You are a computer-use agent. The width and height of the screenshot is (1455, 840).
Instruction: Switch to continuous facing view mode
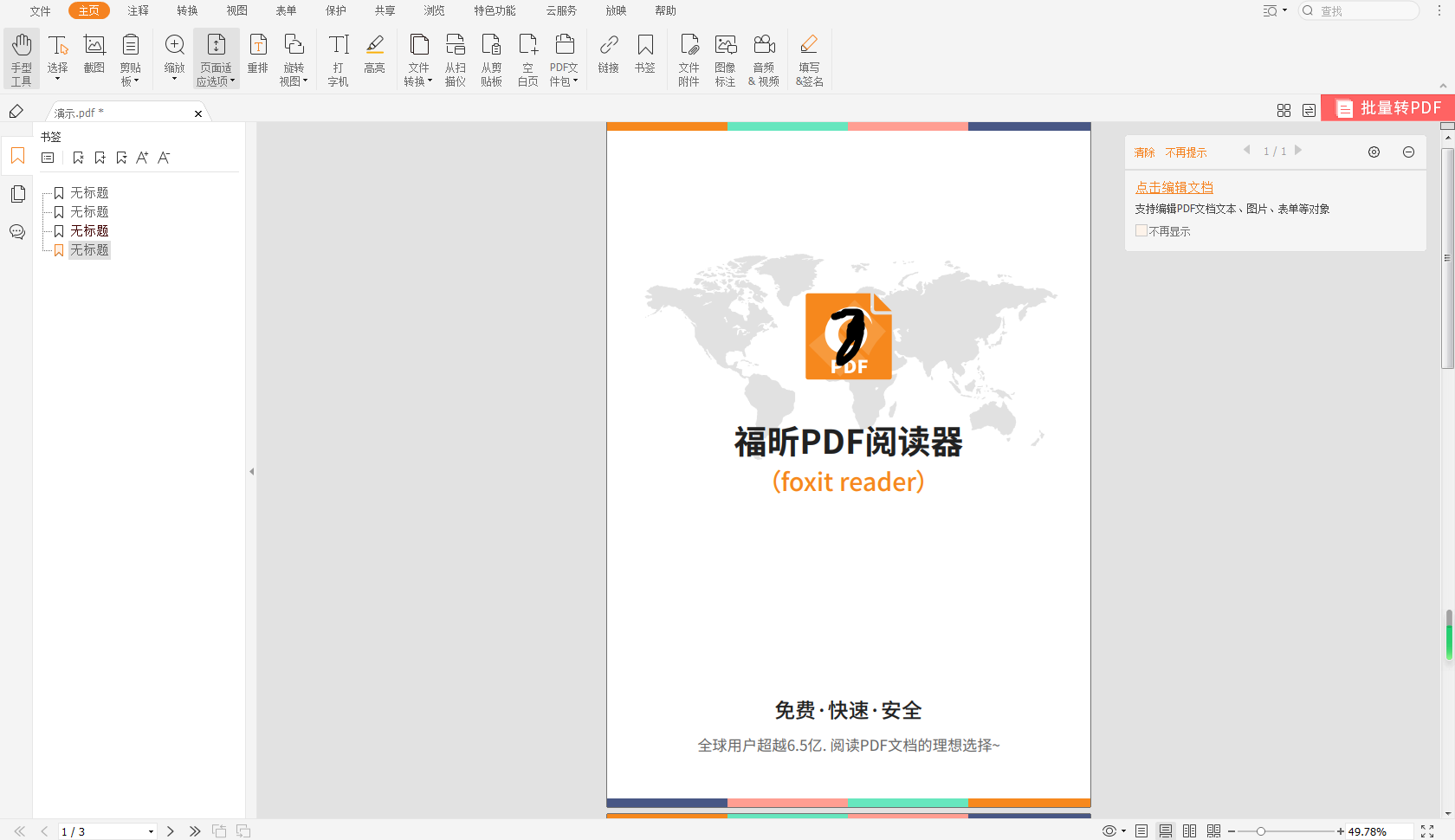(x=1214, y=831)
